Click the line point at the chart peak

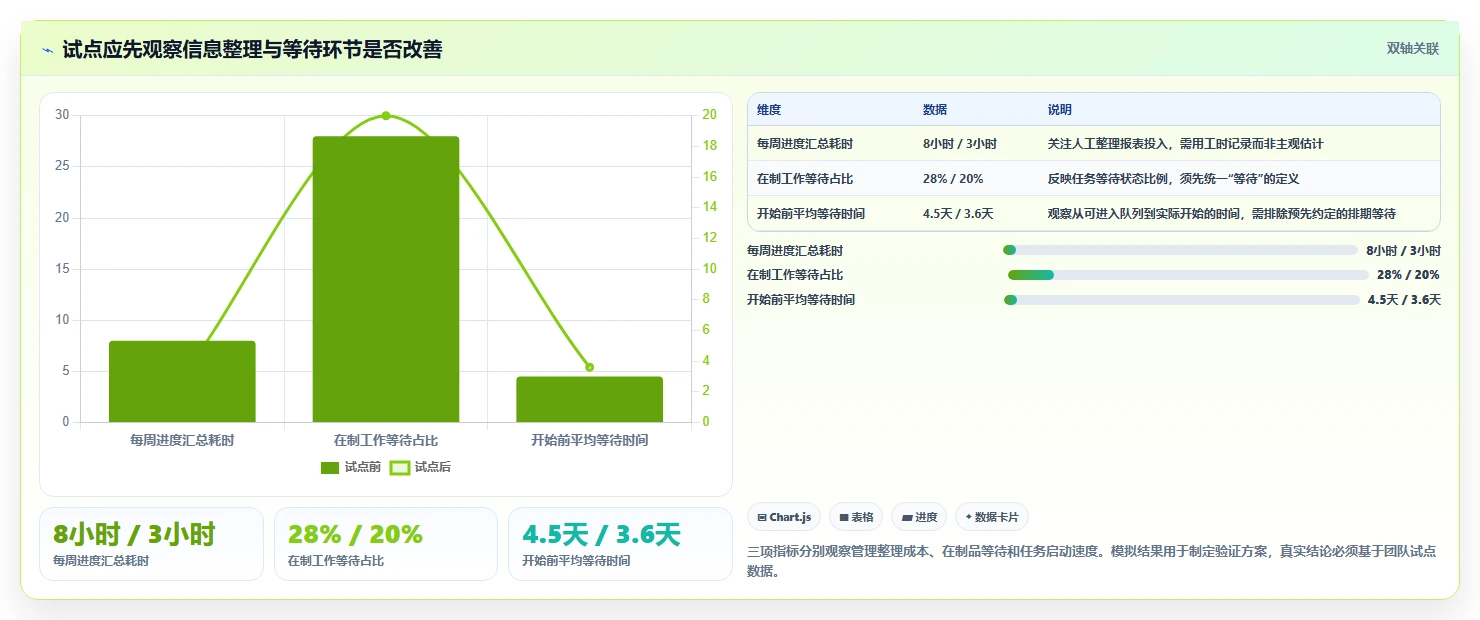pos(386,116)
